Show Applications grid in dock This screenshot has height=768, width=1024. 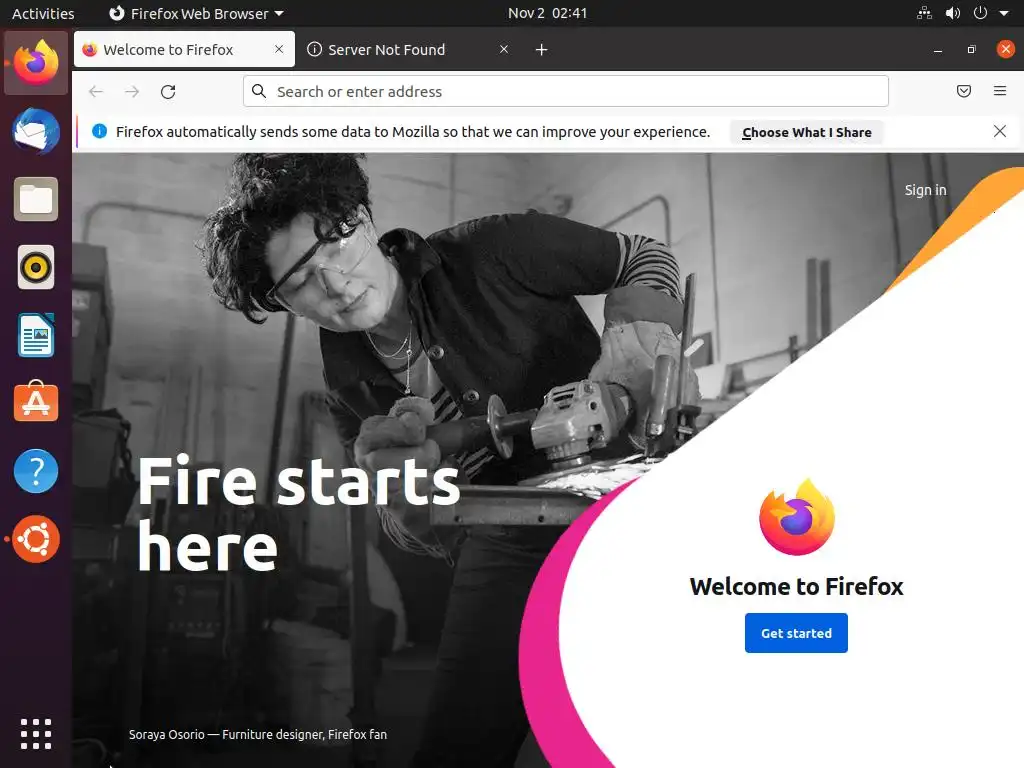(36, 734)
